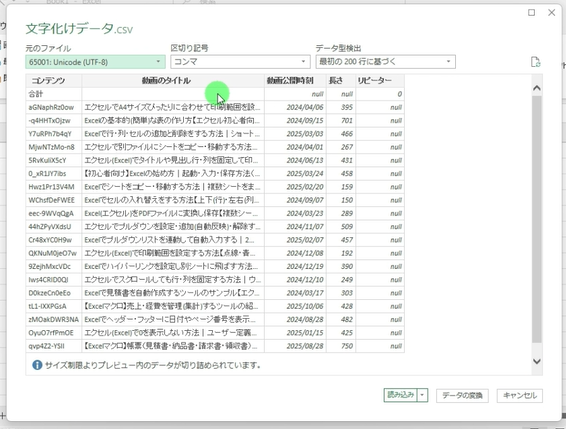Select the 動画公開時刻 column header
Viewport: 566px width, 429px height.
click(x=295, y=81)
